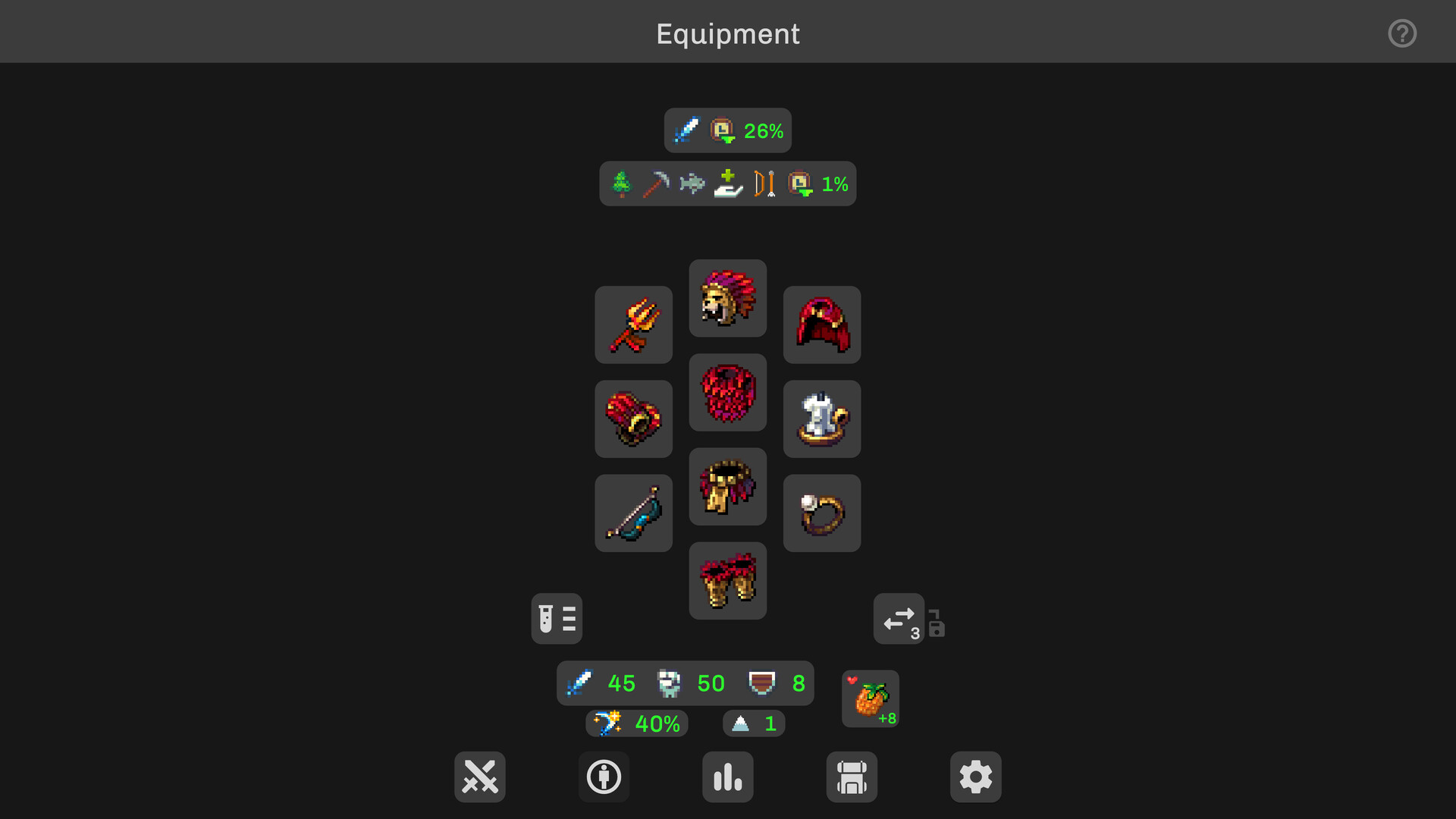Open the backpack inventory tab
Viewport: 1456px width, 819px height.
[x=852, y=777]
